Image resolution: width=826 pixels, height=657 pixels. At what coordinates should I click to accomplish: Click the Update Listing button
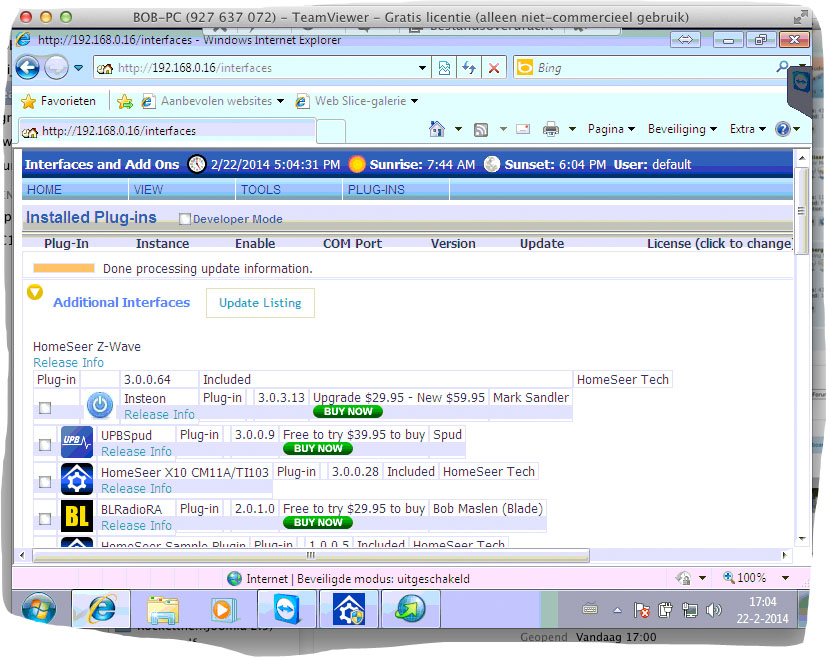[x=260, y=303]
